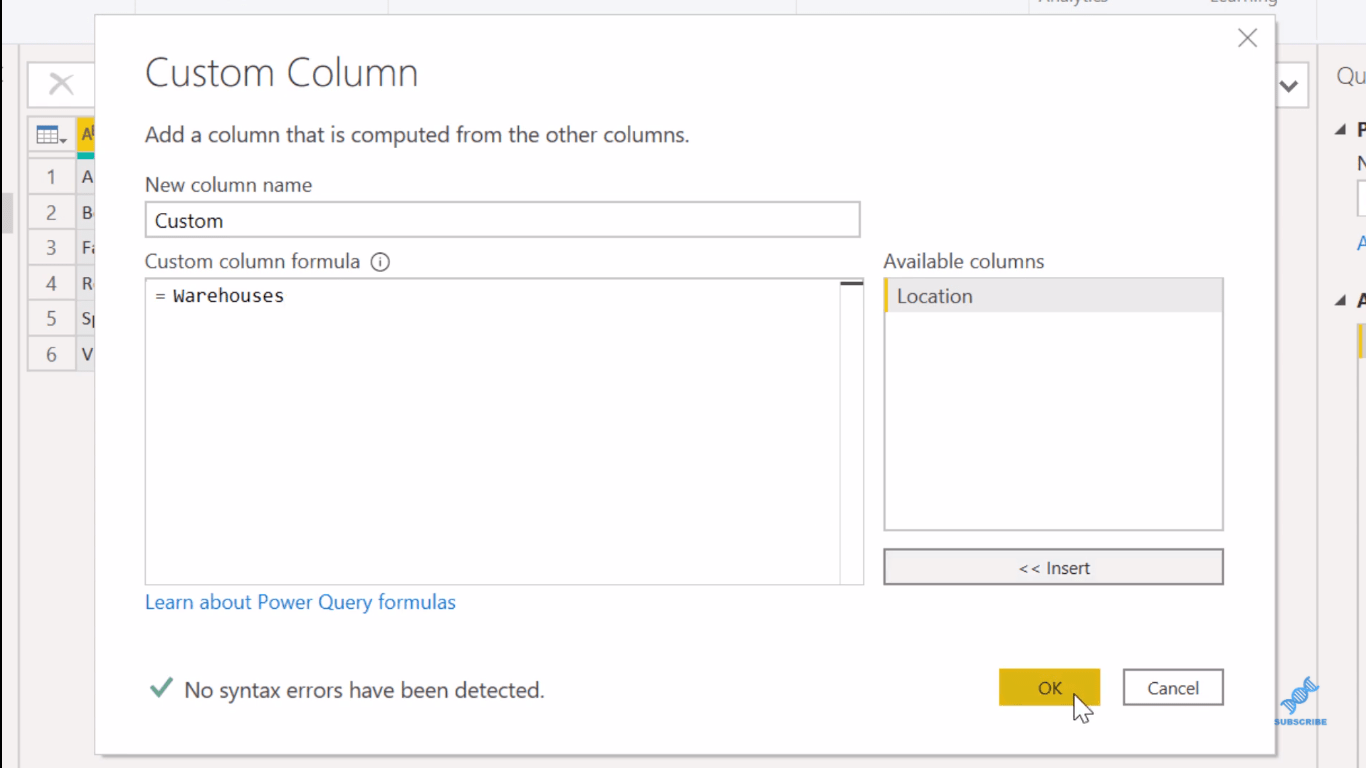
Task: Click the Available columns label
Action: (964, 261)
